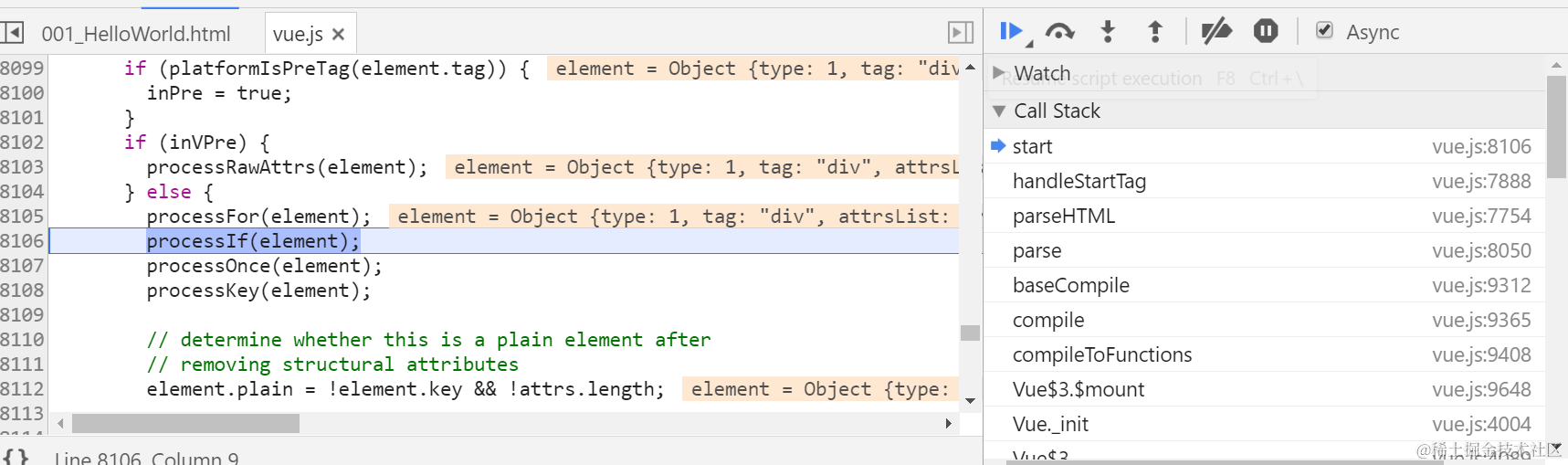The width and height of the screenshot is (1568, 465).
Task: Open vue.js:8106 source link
Action: point(1481,146)
